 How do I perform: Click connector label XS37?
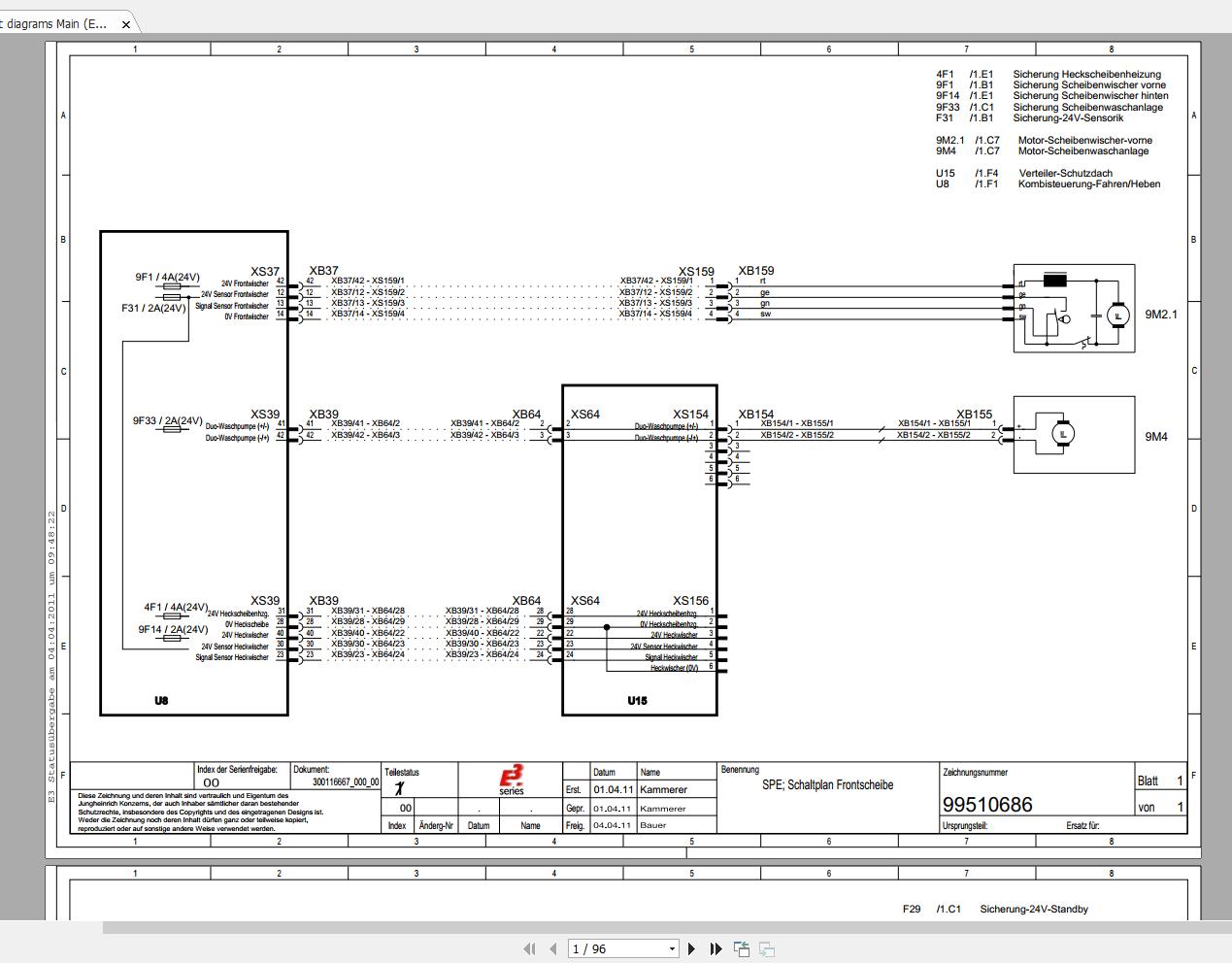tap(265, 272)
